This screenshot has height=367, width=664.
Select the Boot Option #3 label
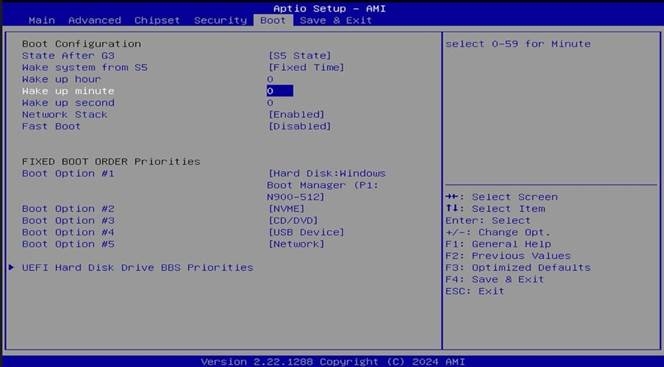point(68,221)
